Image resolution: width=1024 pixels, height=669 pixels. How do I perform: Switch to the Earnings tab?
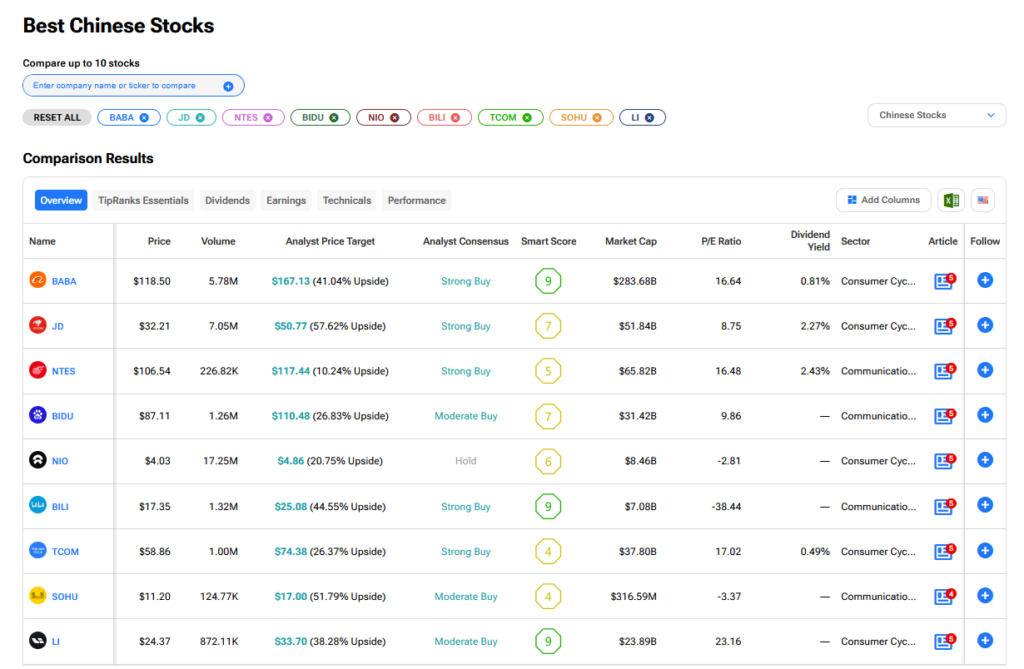pos(286,201)
